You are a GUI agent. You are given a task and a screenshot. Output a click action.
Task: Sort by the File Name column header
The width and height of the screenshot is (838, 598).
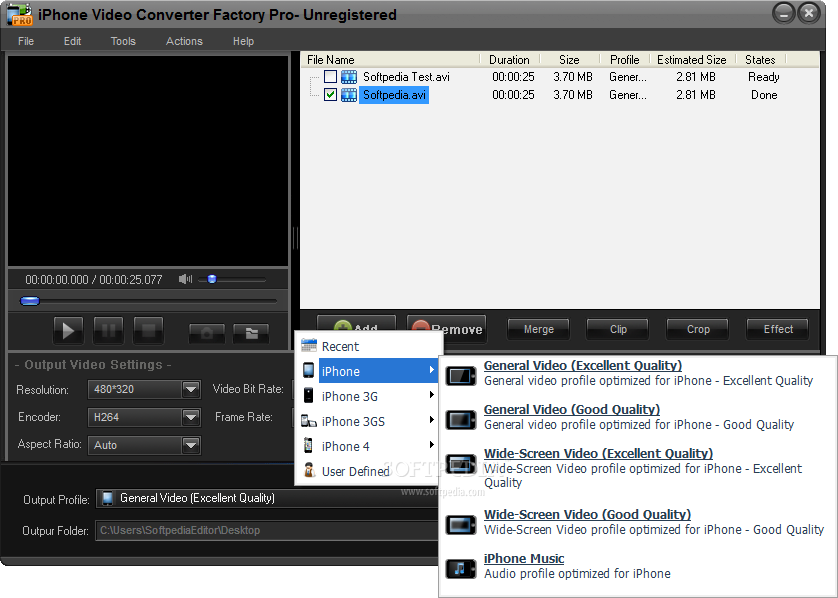390,60
